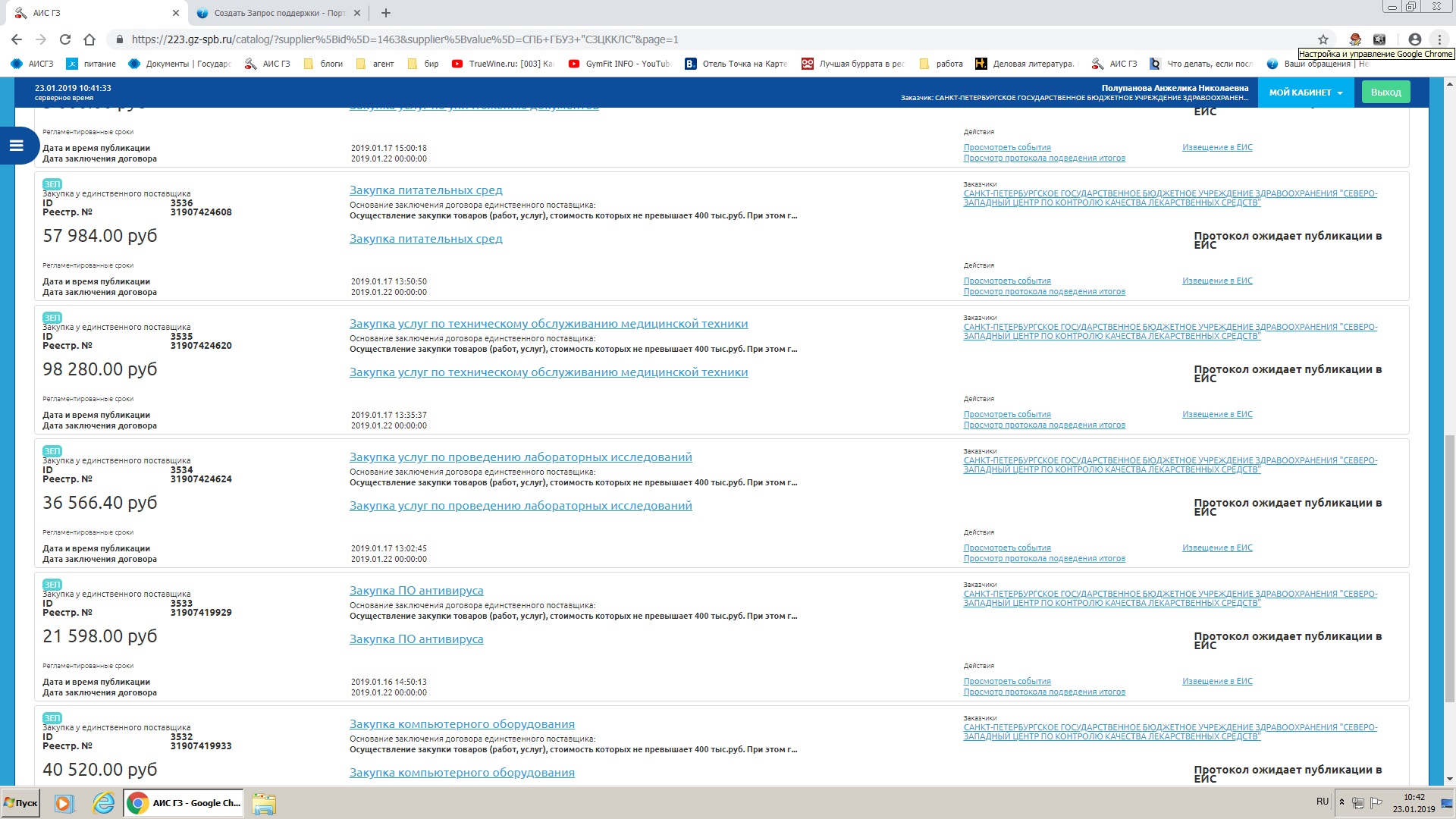Bookmark page with the star icon
Image resolution: width=1456 pixels, height=819 pixels.
click(1323, 39)
